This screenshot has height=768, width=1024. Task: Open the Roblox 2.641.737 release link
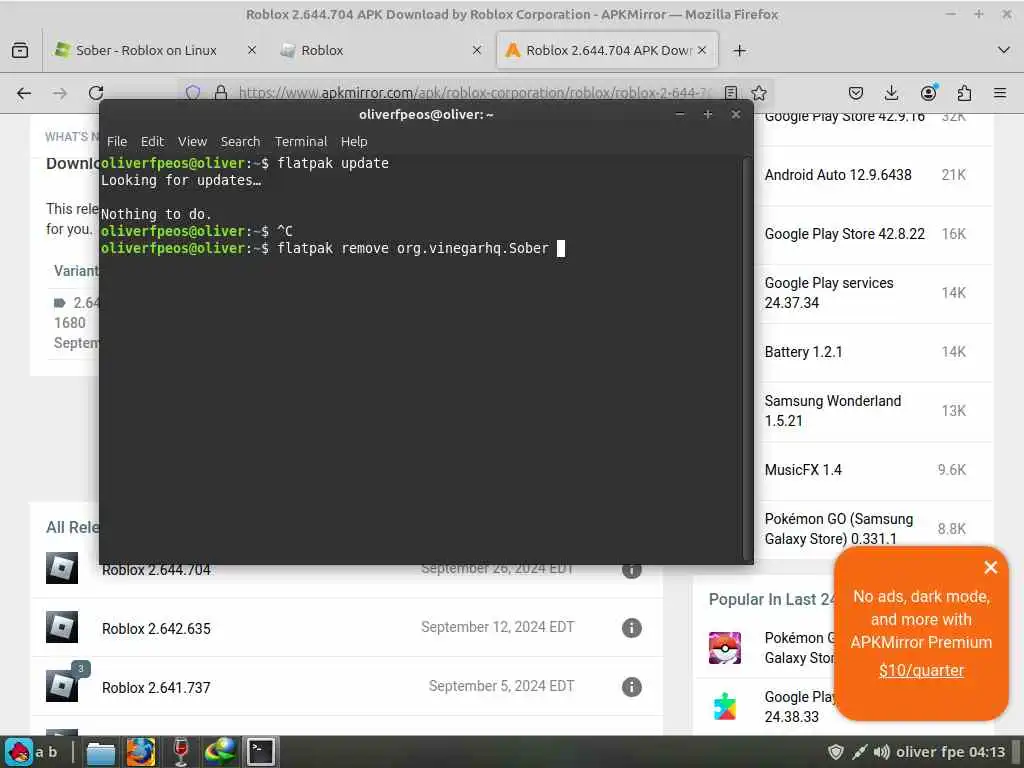156,688
